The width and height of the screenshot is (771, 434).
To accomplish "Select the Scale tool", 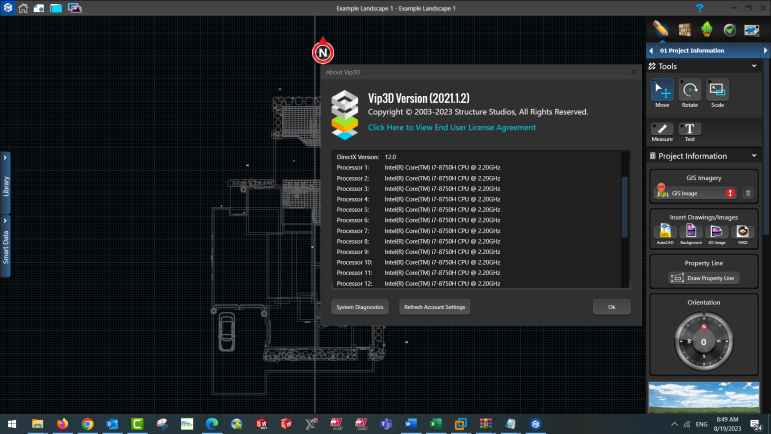I will [x=717, y=94].
